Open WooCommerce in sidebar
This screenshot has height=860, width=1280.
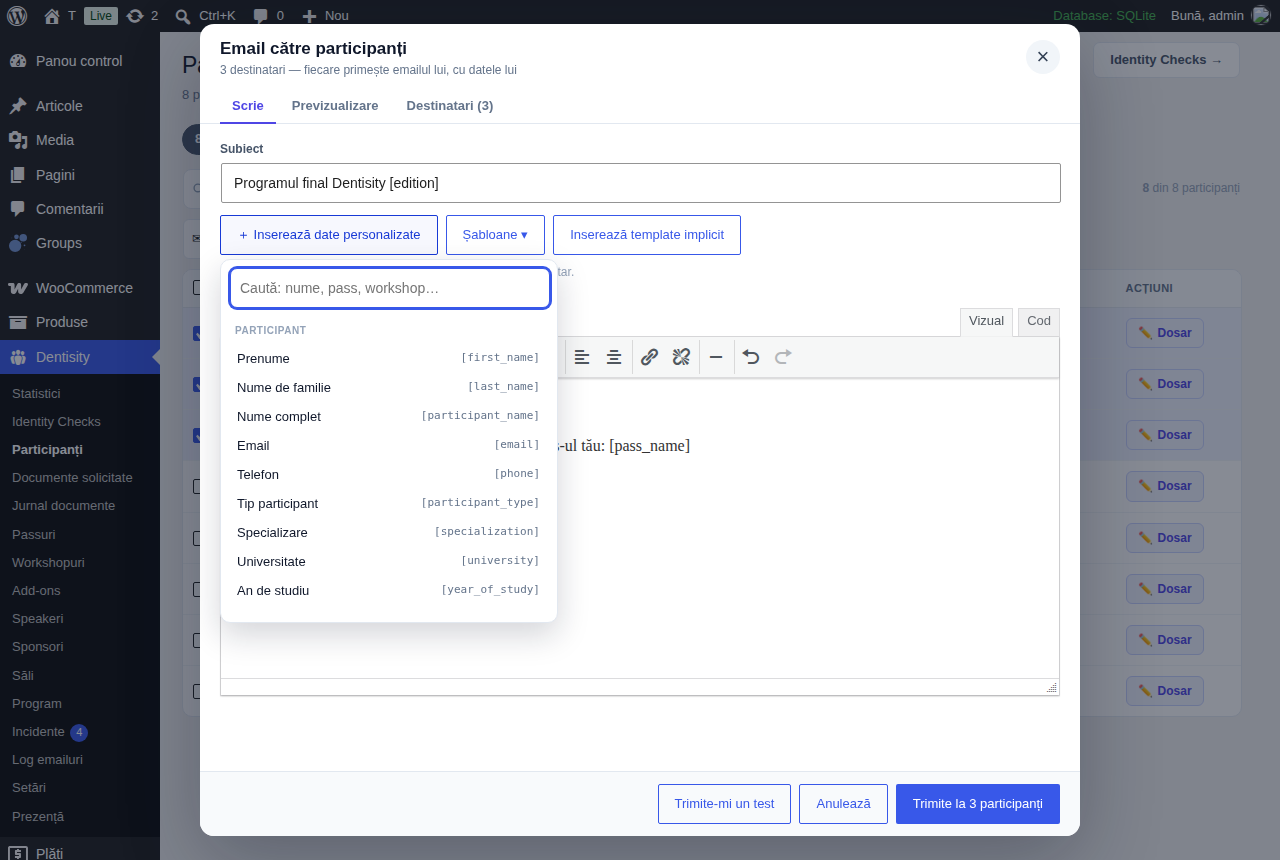[80, 288]
